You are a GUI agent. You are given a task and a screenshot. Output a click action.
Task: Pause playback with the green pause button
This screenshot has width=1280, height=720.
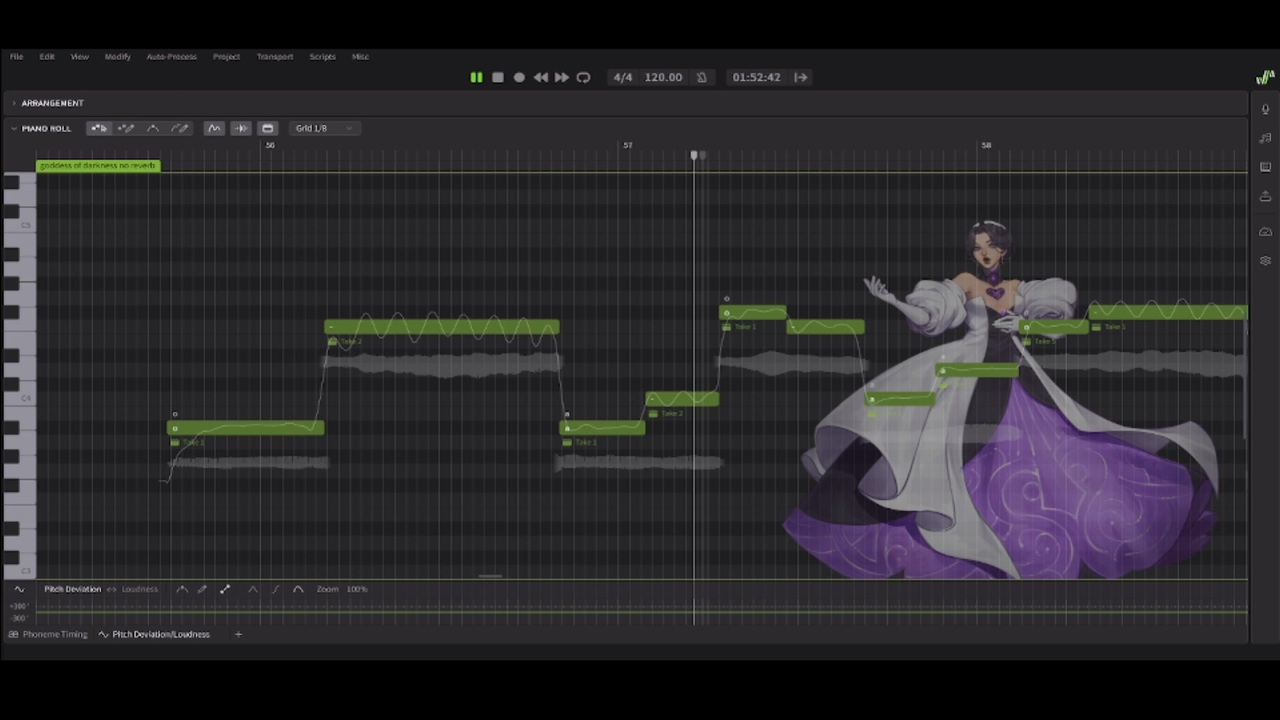[x=476, y=77]
